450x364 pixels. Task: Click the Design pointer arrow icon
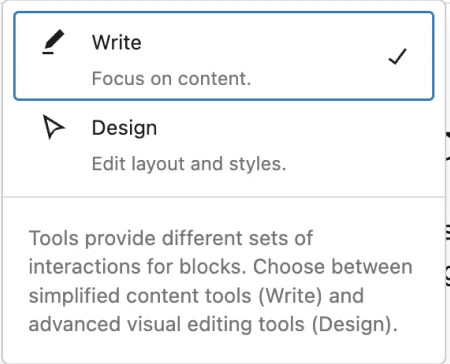pos(53,127)
